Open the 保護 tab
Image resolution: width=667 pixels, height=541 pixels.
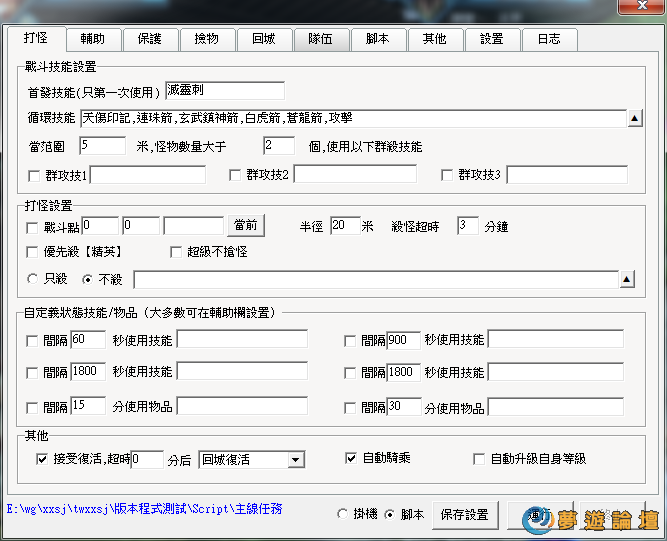[150, 39]
